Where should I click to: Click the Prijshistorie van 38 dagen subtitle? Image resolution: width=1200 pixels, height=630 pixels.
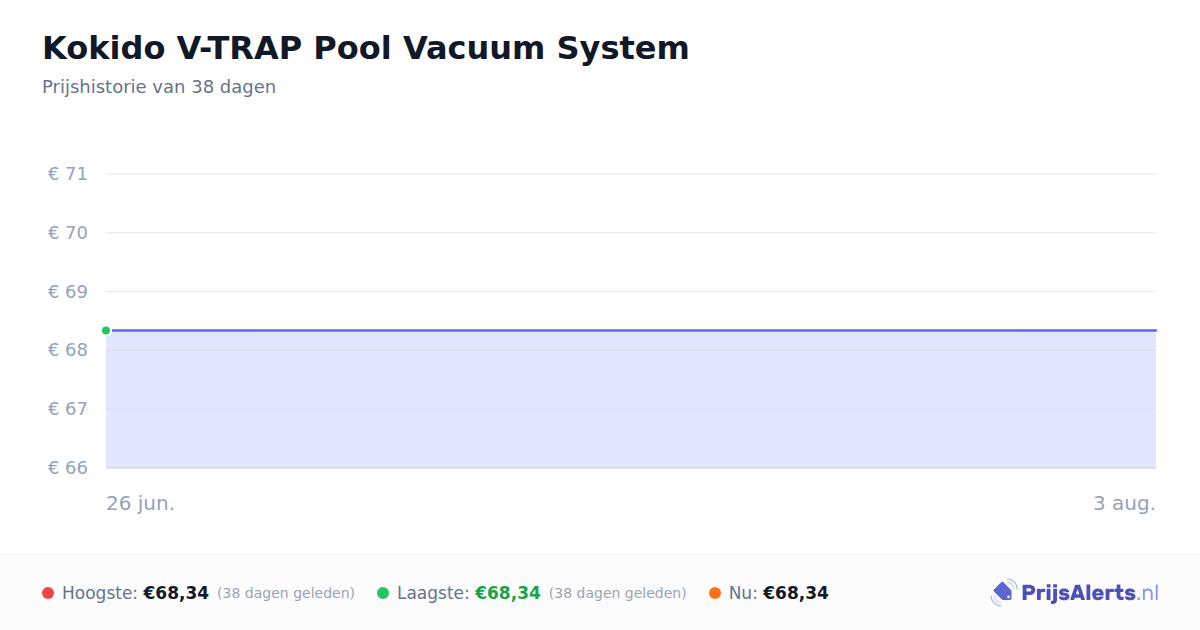click(159, 87)
